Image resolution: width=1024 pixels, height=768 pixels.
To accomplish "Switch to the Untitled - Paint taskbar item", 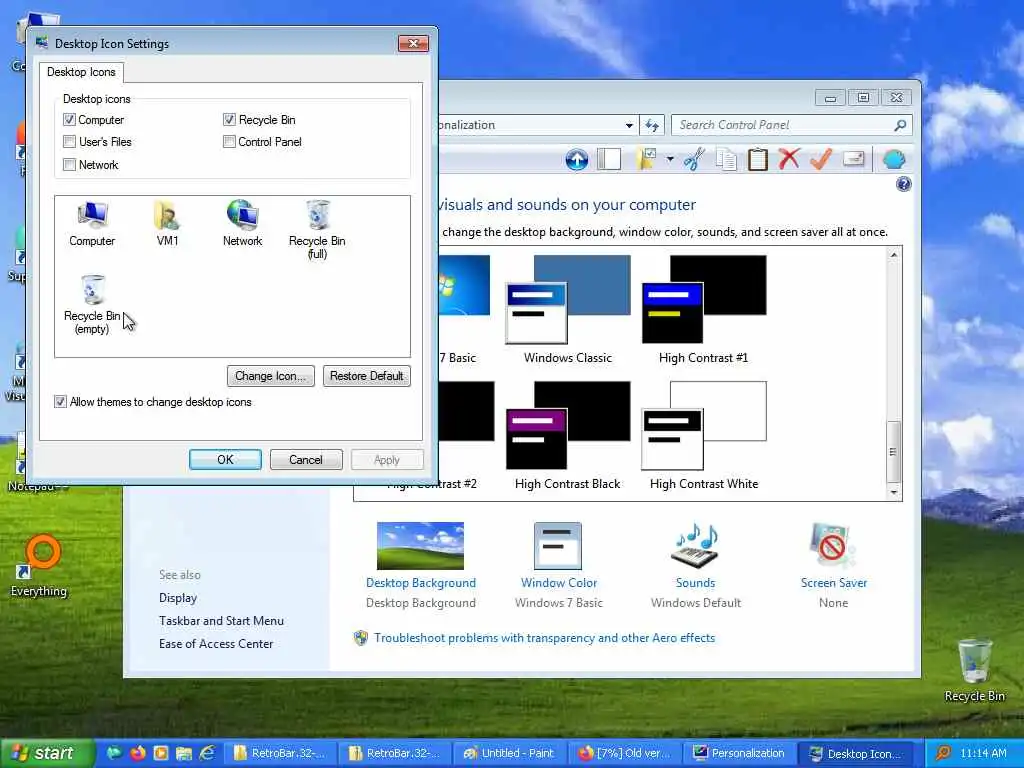I will pos(508,753).
